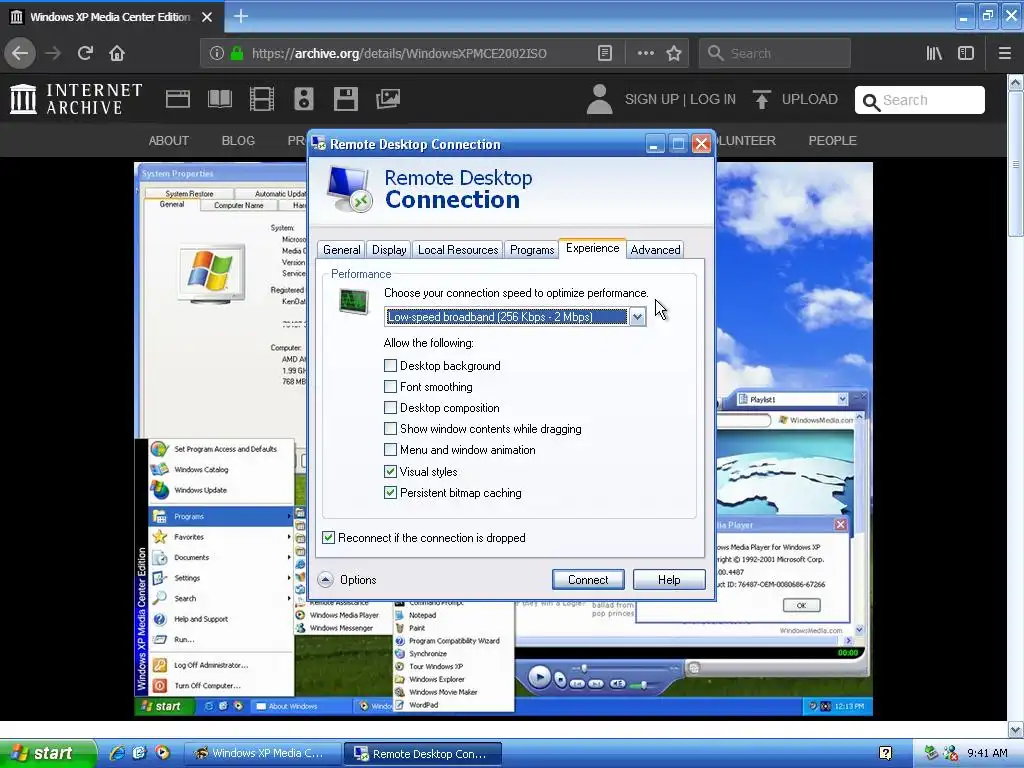Reload the page with the refresh icon

point(85,54)
